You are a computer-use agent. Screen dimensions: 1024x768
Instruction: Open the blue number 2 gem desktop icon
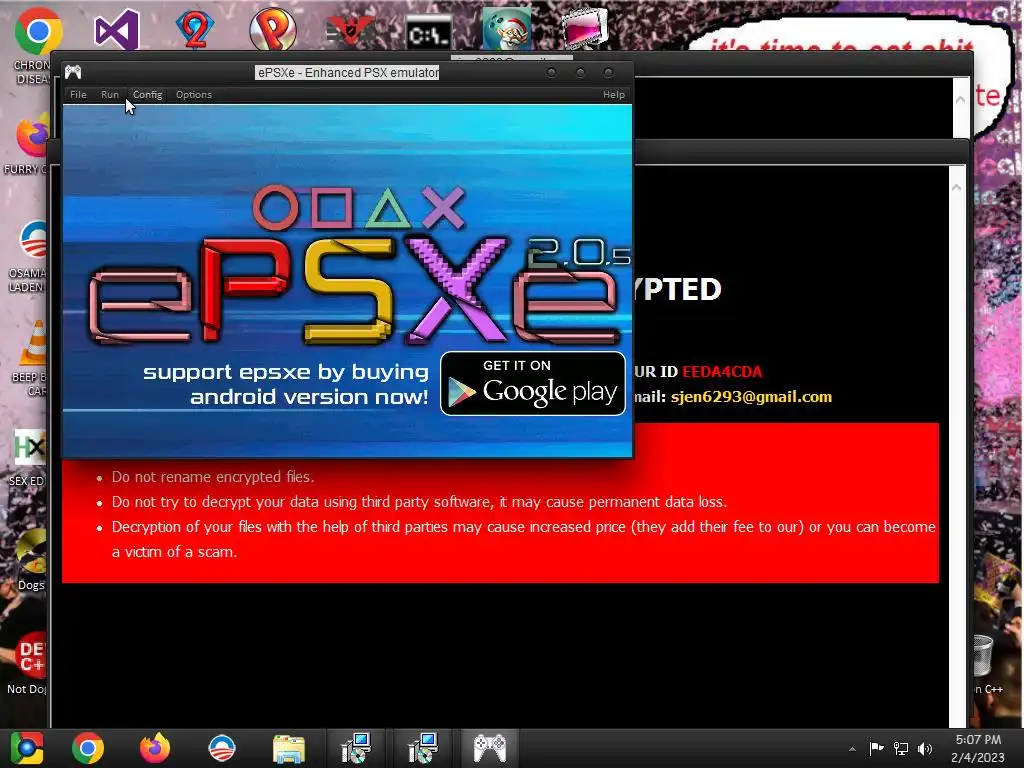194,29
